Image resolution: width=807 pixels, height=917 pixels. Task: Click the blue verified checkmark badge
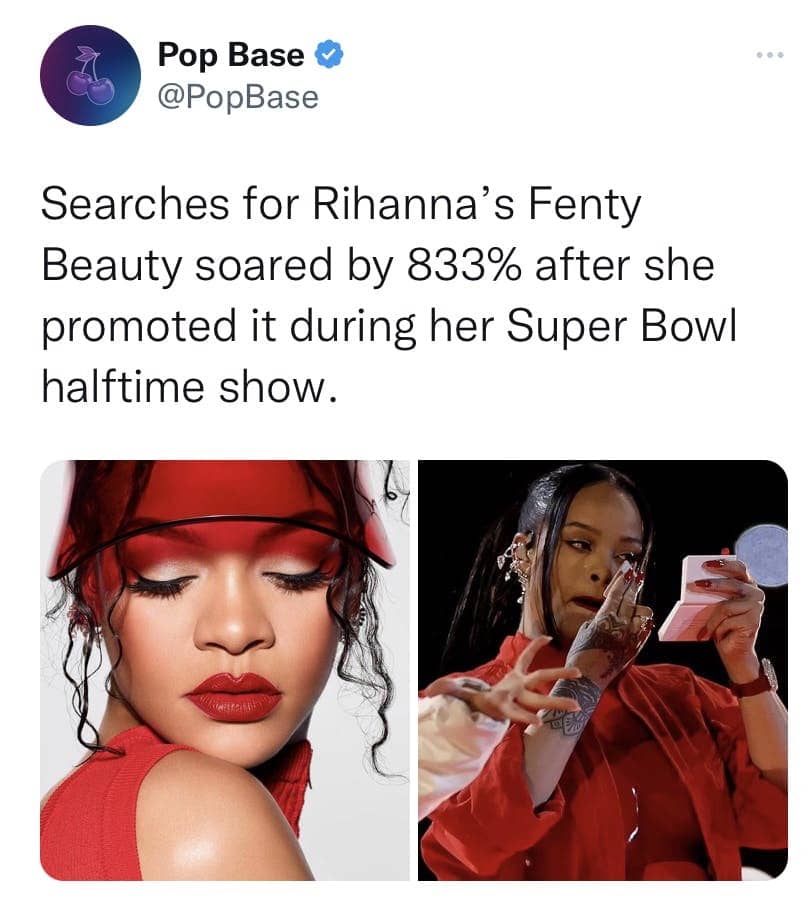pos(329,55)
